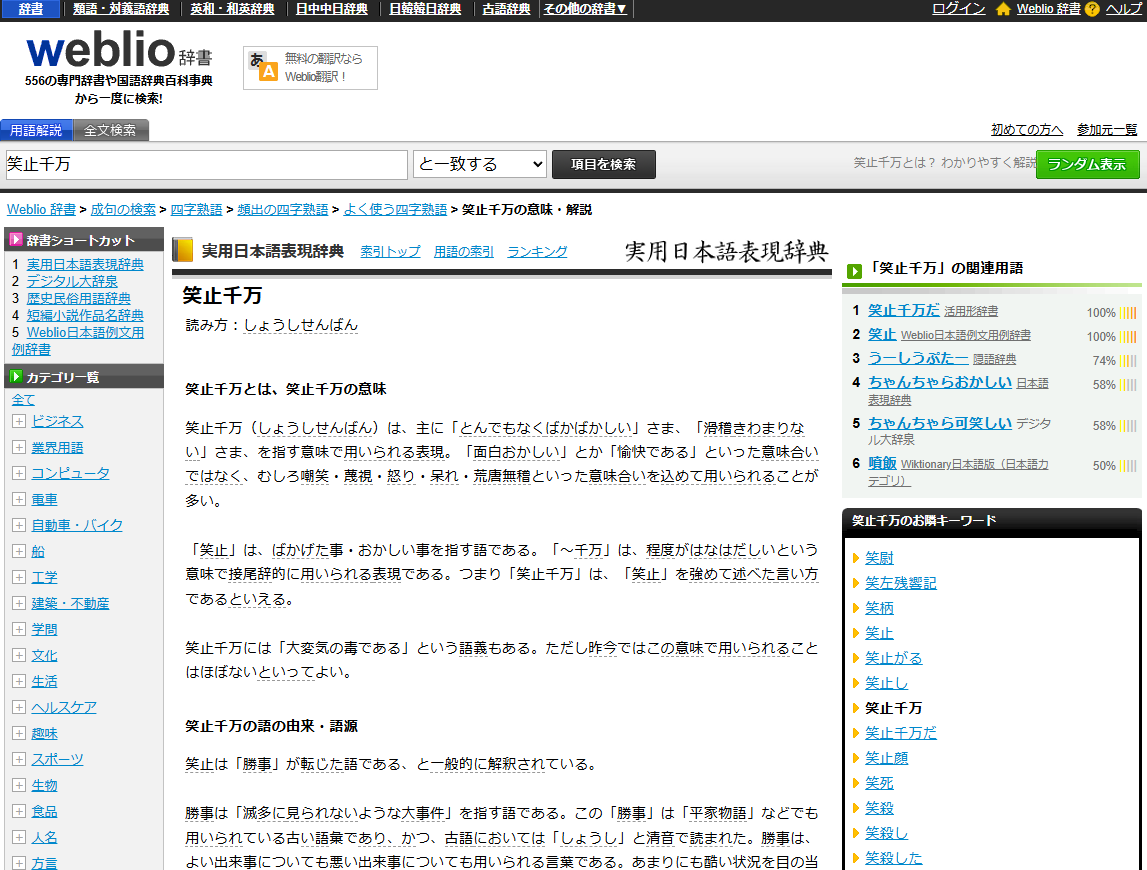This screenshot has width=1147, height=870.
Task: Expand the 電車 category
Action: (x=19, y=499)
